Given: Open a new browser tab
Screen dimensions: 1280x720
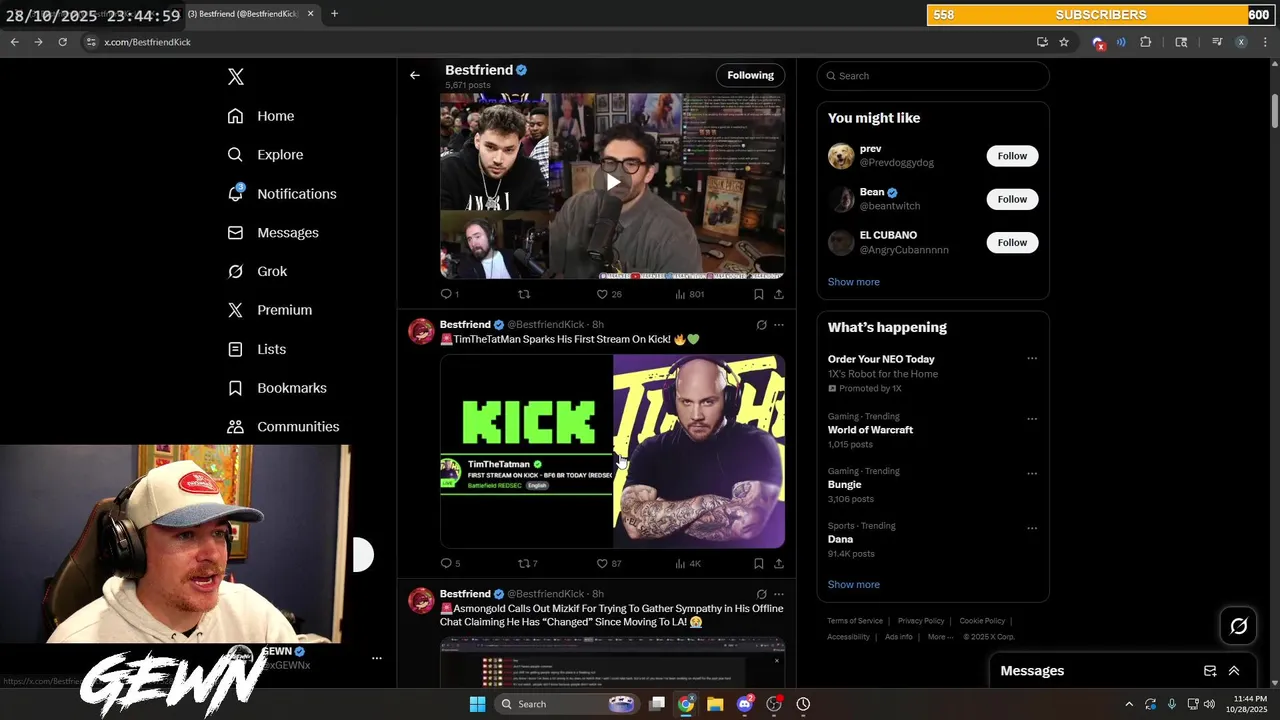Looking at the screenshot, I should click(x=334, y=14).
